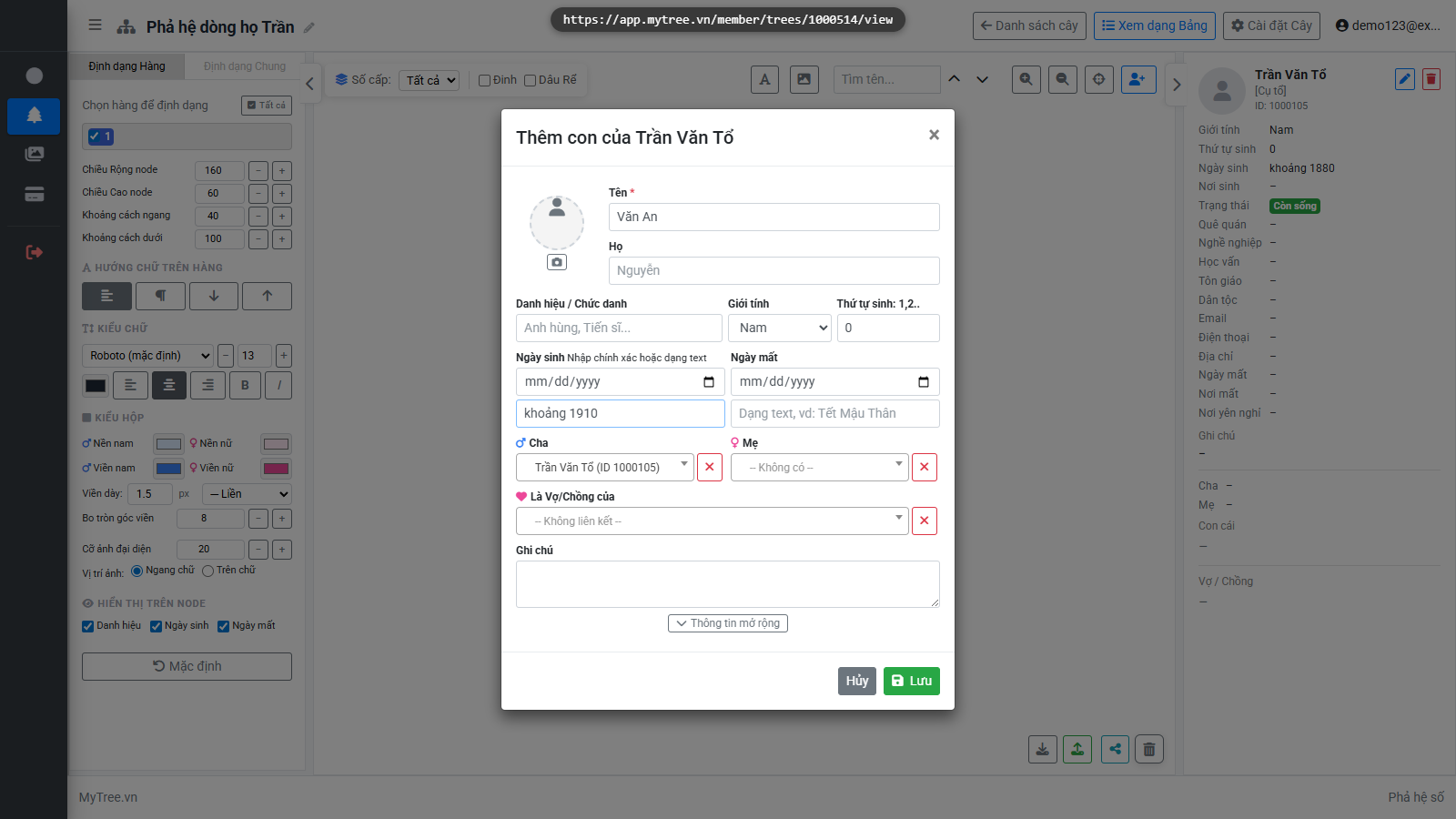The height and width of the screenshot is (819, 1456).
Task: Click the download icon at bottom
Action: (1043, 749)
